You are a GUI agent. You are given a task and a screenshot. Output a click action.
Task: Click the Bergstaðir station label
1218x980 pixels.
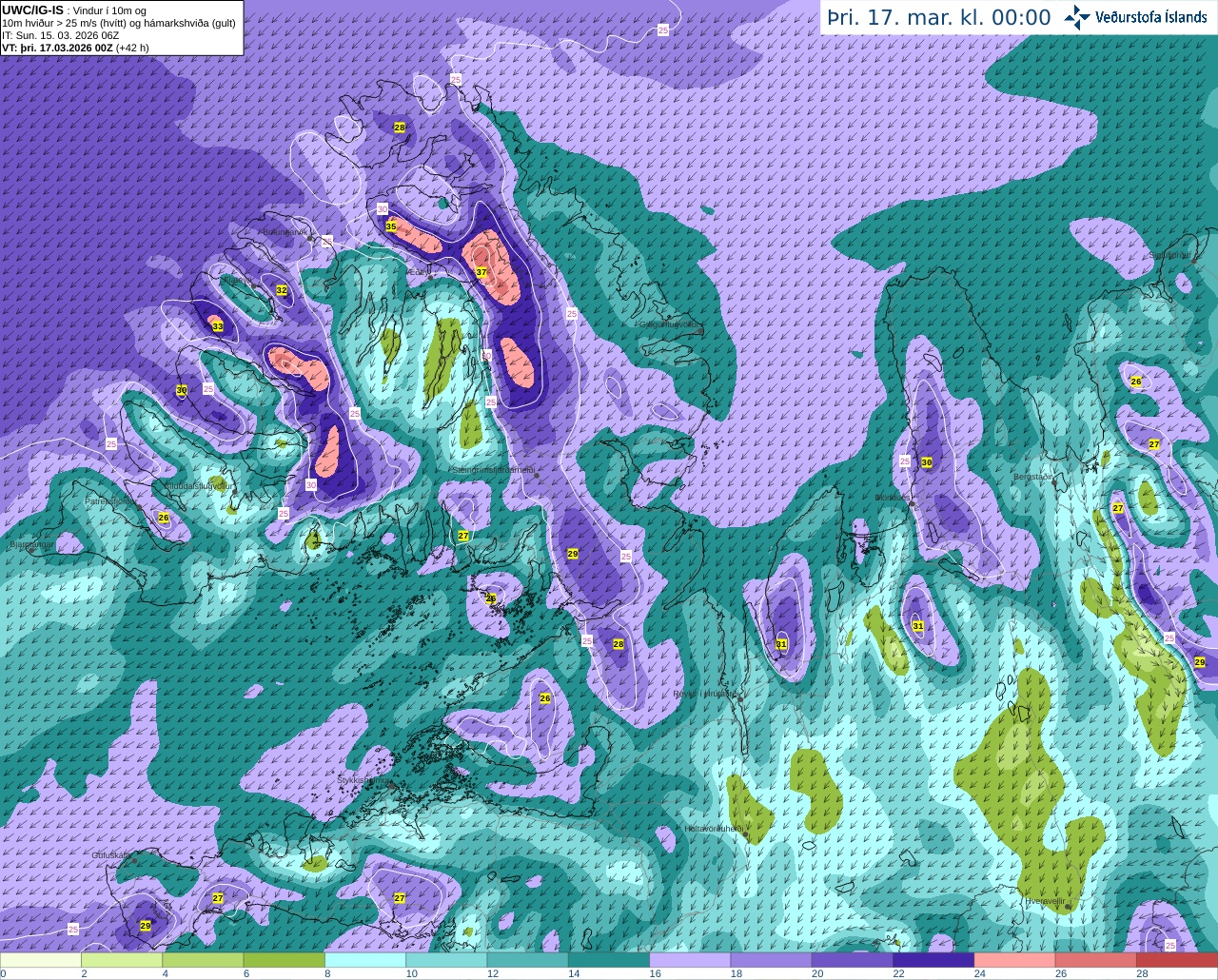tap(1034, 477)
